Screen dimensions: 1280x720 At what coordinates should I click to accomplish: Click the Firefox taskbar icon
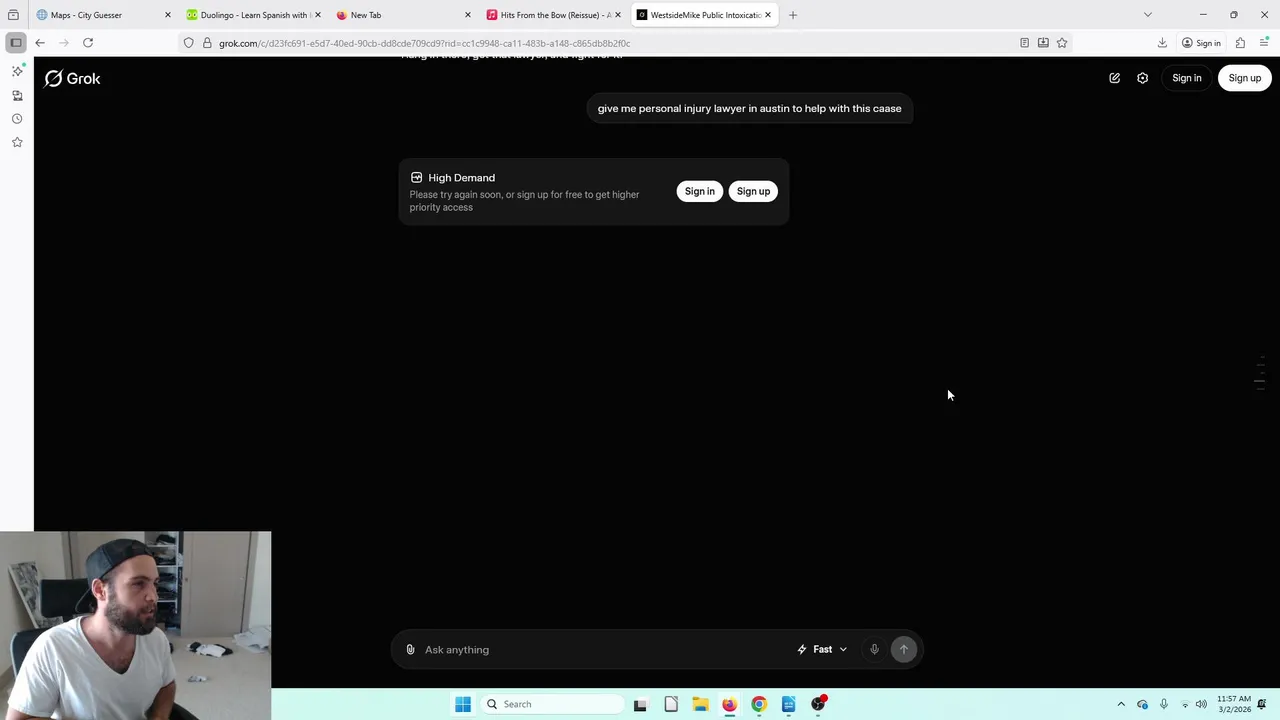point(729,704)
